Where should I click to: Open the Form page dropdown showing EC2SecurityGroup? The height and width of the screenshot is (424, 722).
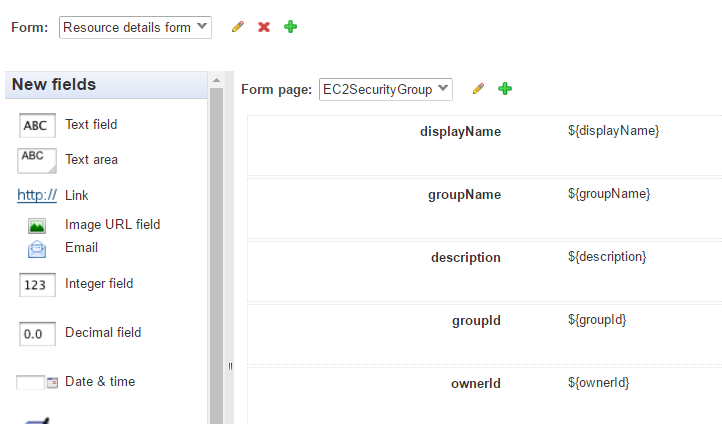[386, 89]
